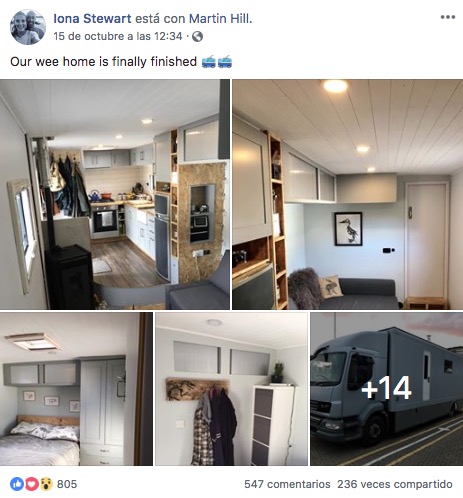The height and width of the screenshot is (498, 463).
Task: Open the sofa and bird picture photo
Action: [348, 194]
